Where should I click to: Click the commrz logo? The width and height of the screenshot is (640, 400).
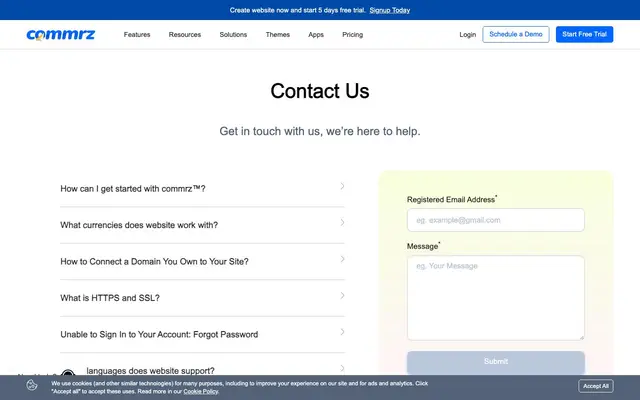60,35
